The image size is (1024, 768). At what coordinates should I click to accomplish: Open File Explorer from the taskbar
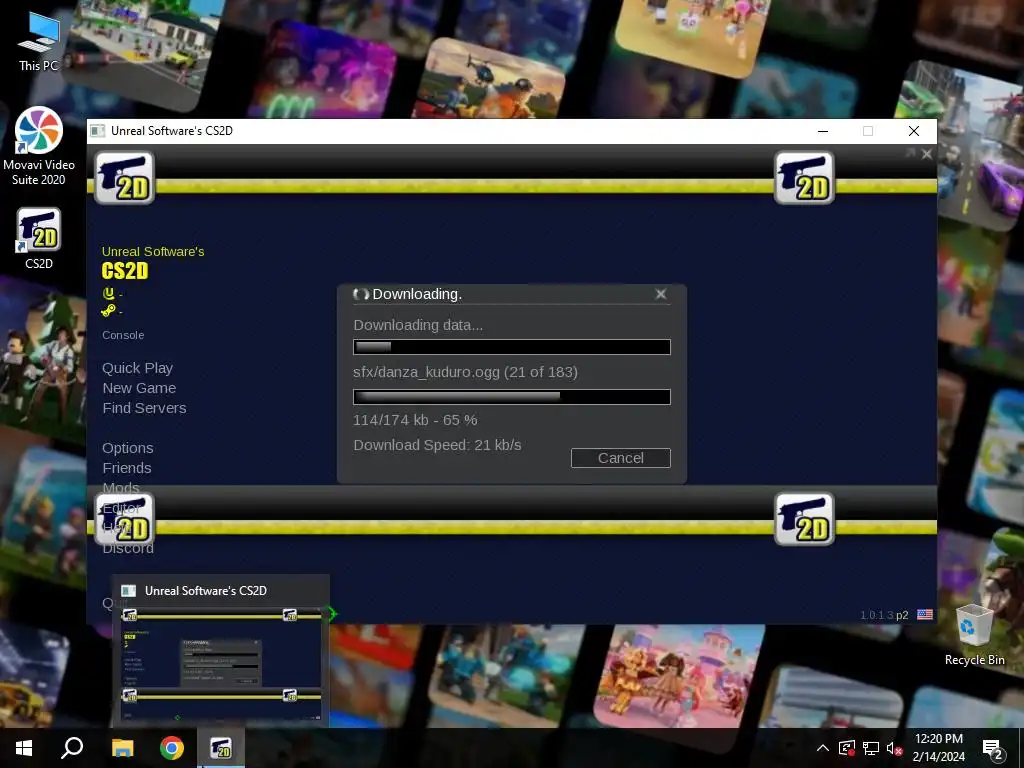(122, 748)
